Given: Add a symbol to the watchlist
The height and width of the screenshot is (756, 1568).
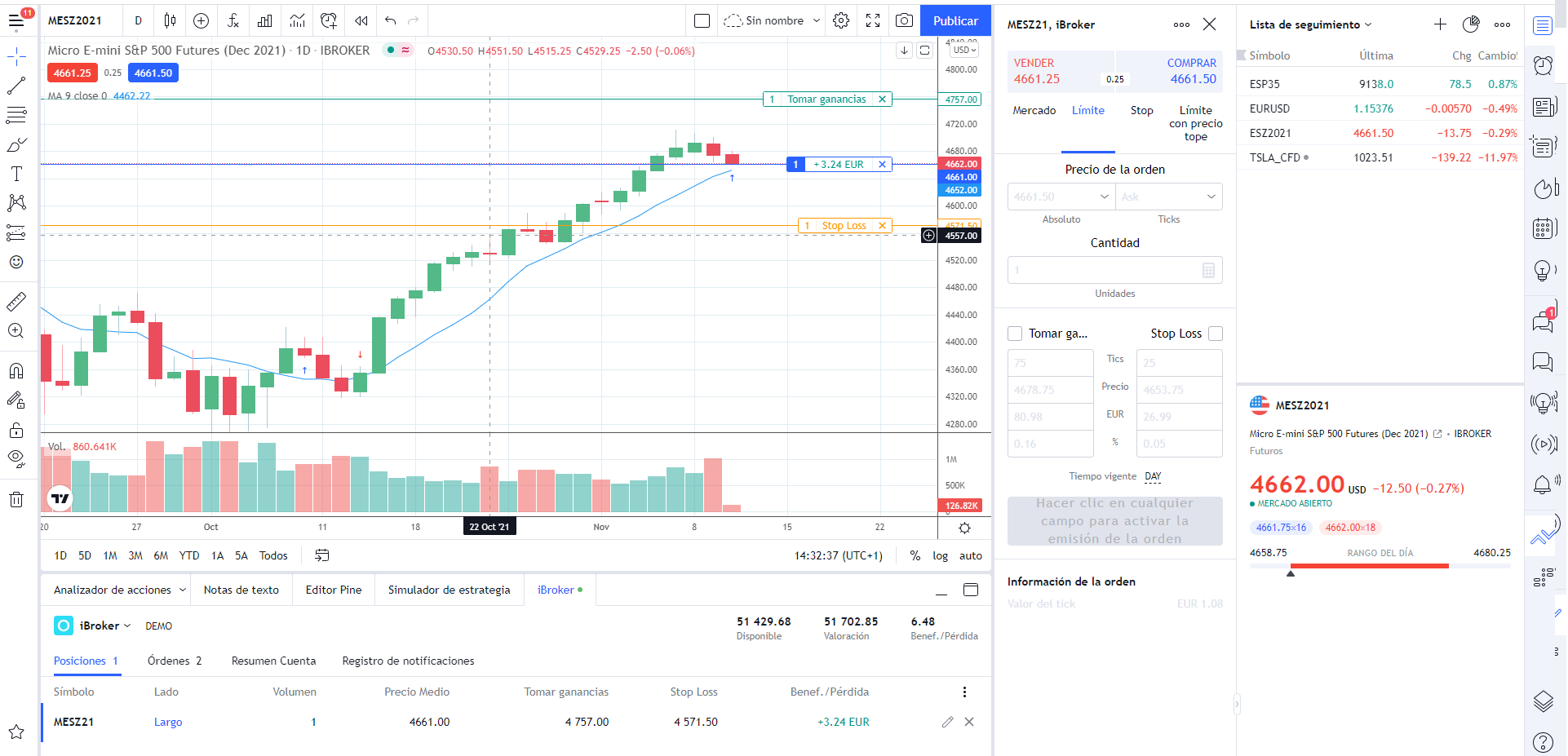Looking at the screenshot, I should tap(1441, 24).
